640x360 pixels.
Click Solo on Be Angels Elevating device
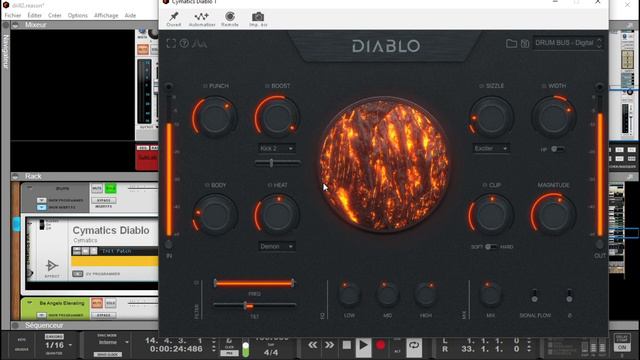coord(111,303)
